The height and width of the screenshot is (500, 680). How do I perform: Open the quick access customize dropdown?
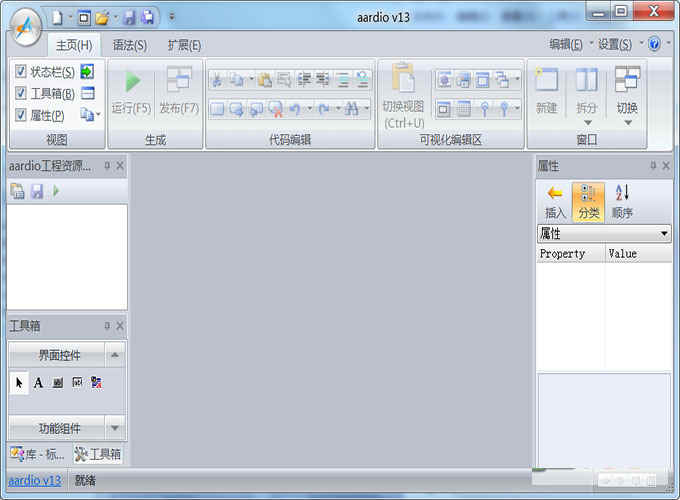pyautogui.click(x=172, y=17)
